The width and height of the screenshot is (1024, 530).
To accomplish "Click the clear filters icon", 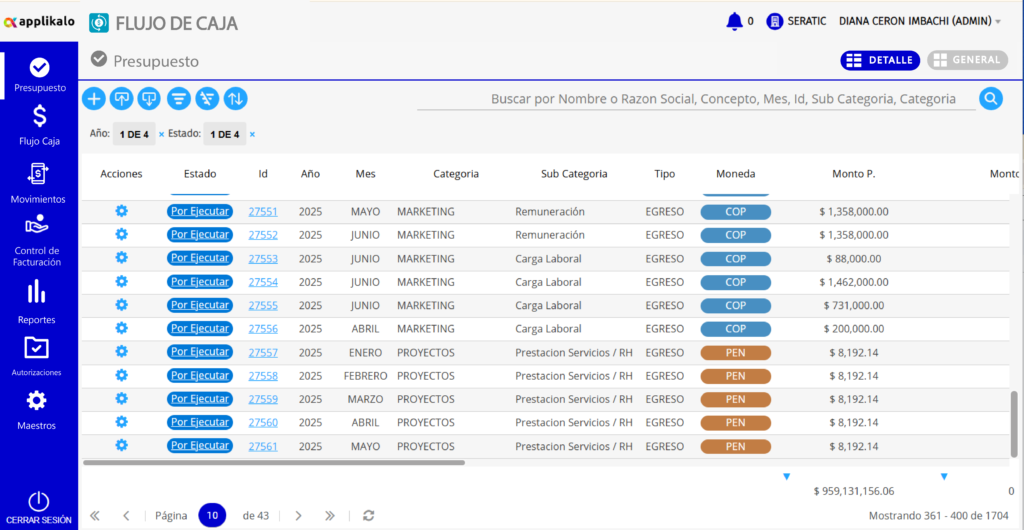I will point(207,99).
